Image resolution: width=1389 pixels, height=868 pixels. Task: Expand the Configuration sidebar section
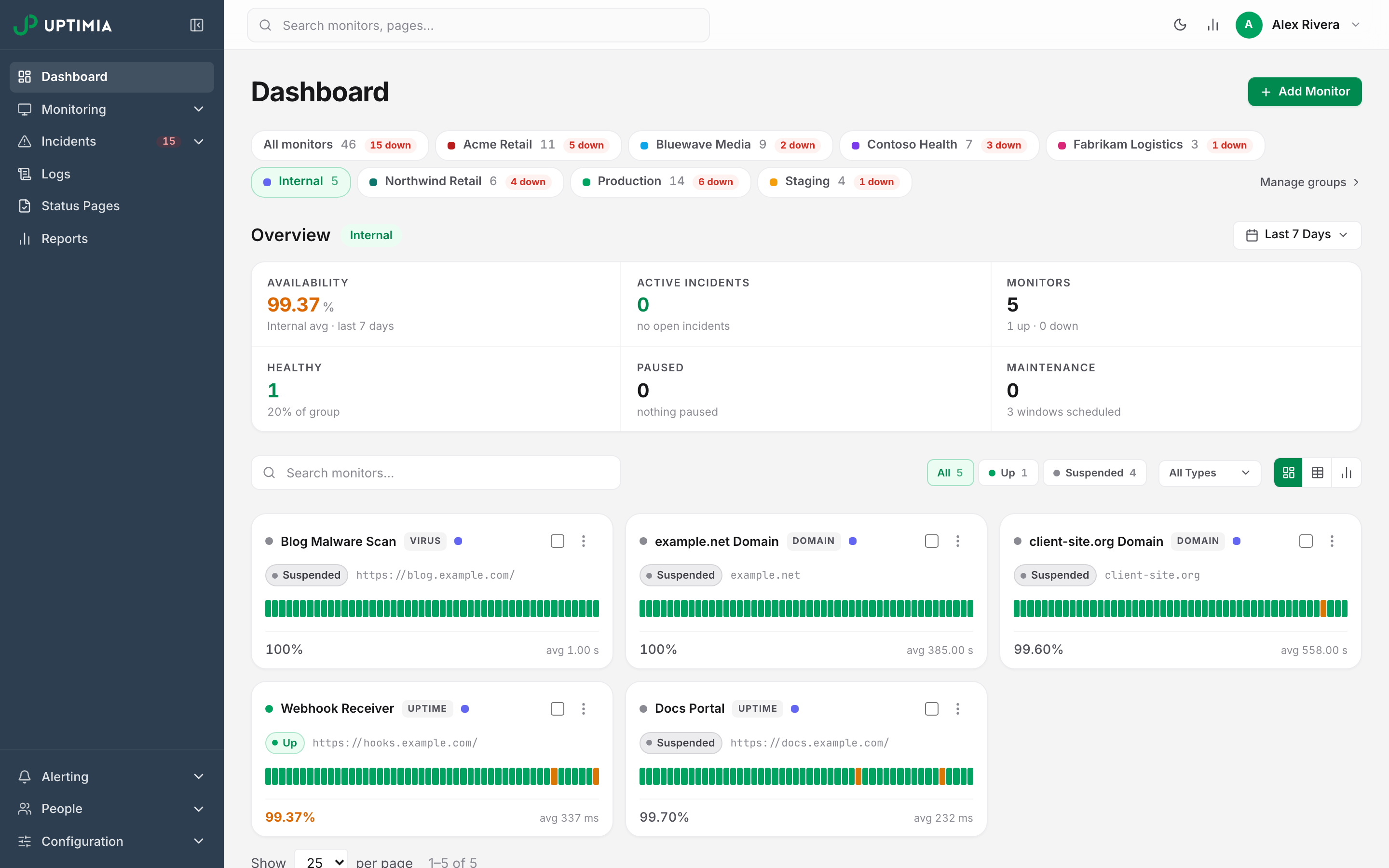(x=112, y=841)
